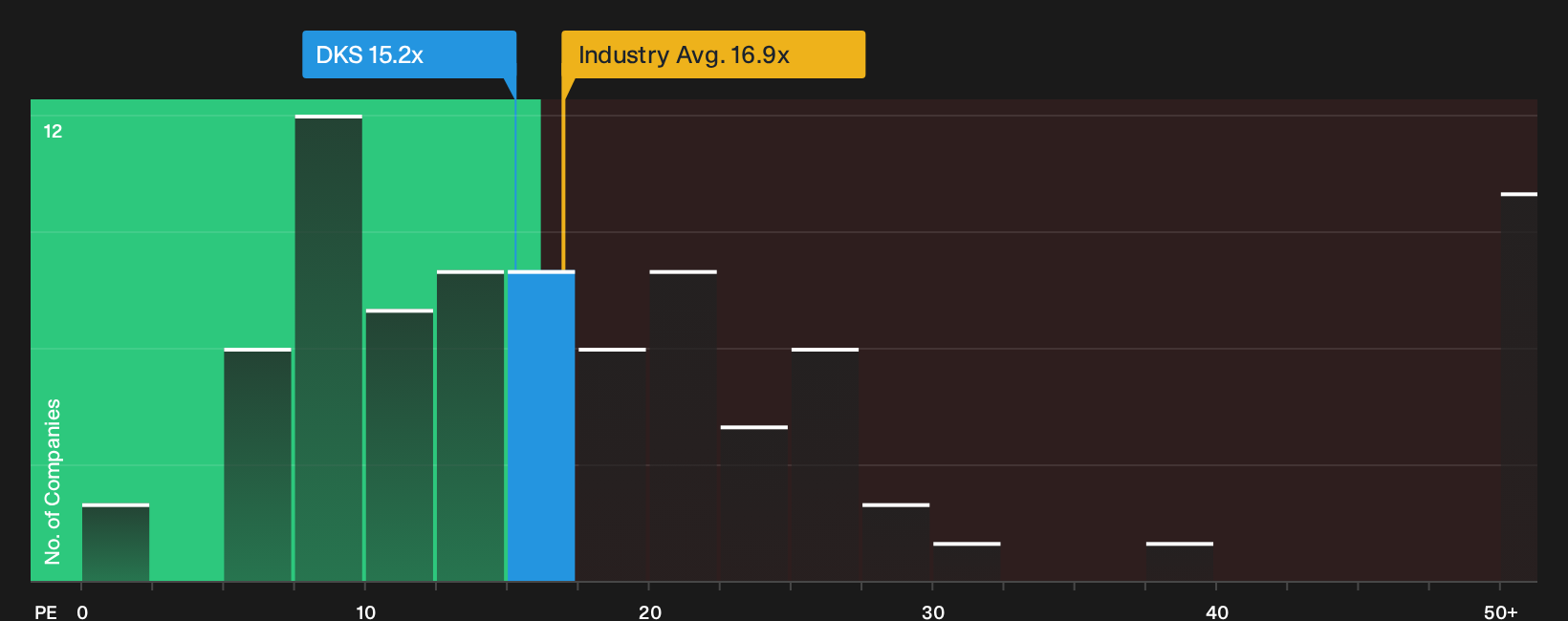Click the 30 x-axis tick label
Image resolution: width=1568 pixels, height=621 pixels.
(933, 611)
